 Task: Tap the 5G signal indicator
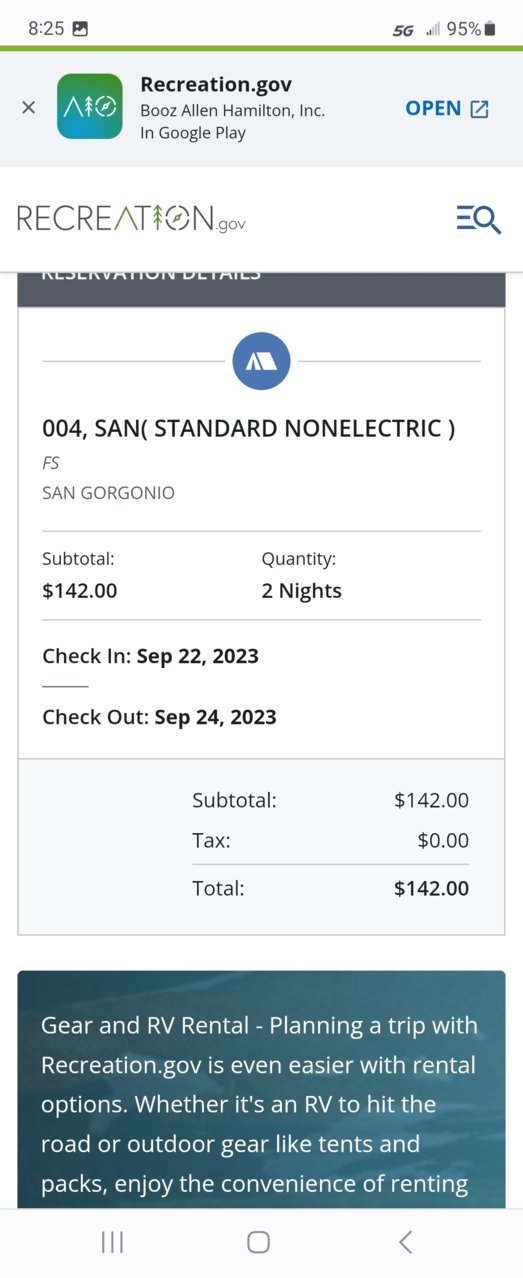(403, 30)
